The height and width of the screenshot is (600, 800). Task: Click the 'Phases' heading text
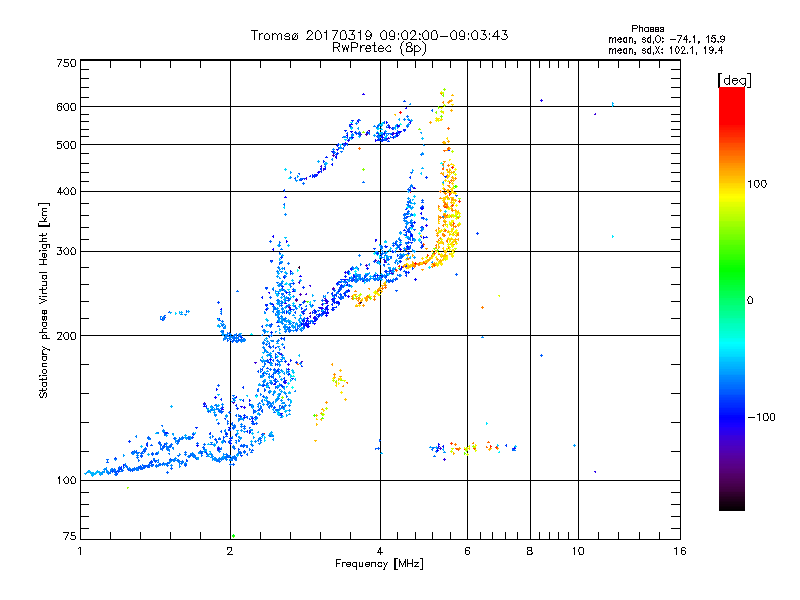coord(647,29)
